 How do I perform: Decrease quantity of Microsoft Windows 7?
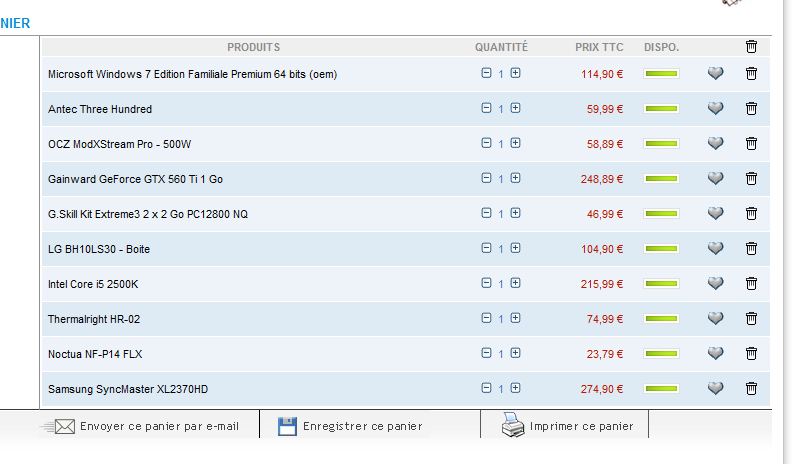(x=486, y=73)
